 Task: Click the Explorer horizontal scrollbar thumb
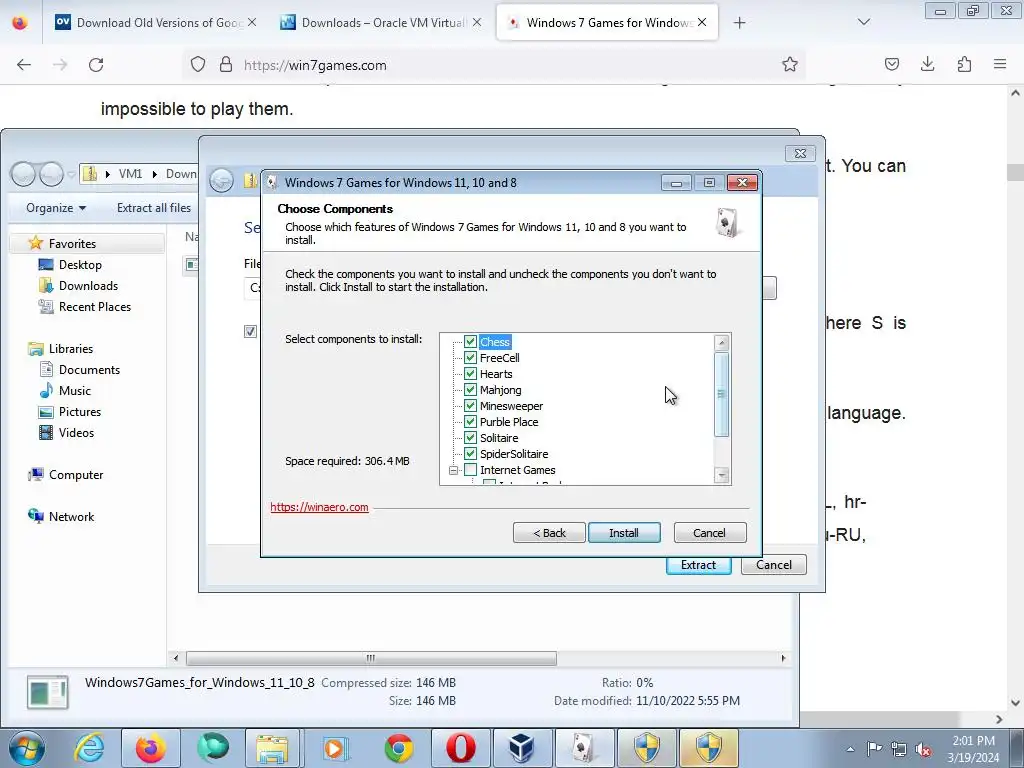pos(371,658)
